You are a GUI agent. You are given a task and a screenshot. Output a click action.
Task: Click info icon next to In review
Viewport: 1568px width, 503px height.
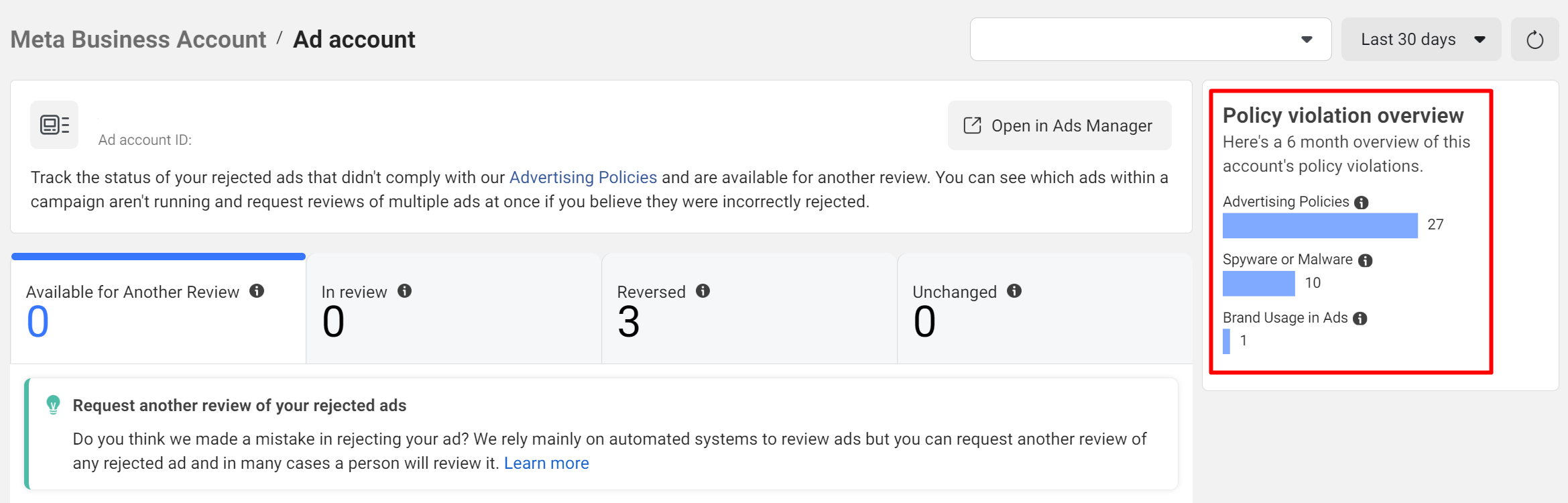(x=404, y=291)
